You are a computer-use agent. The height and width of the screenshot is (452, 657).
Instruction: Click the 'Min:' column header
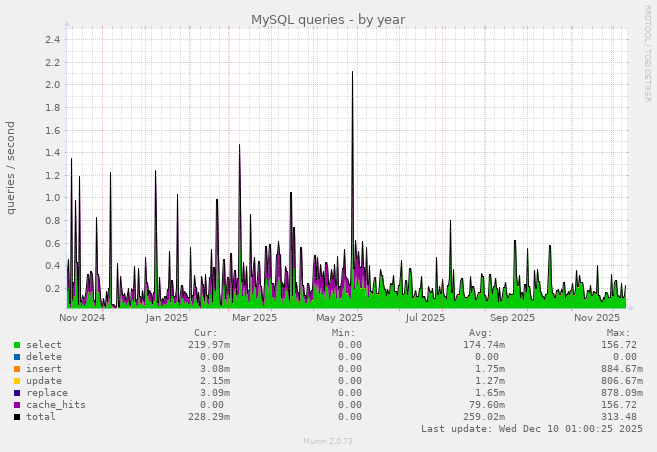click(343, 333)
